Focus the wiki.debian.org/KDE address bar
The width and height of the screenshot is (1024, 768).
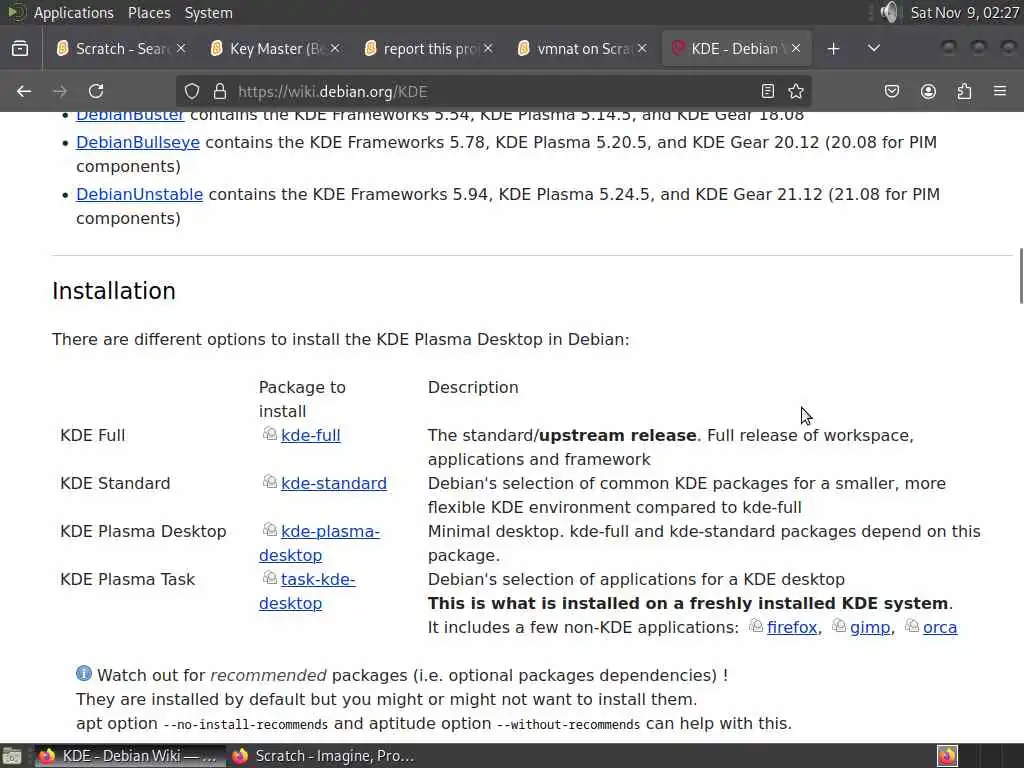click(x=494, y=91)
